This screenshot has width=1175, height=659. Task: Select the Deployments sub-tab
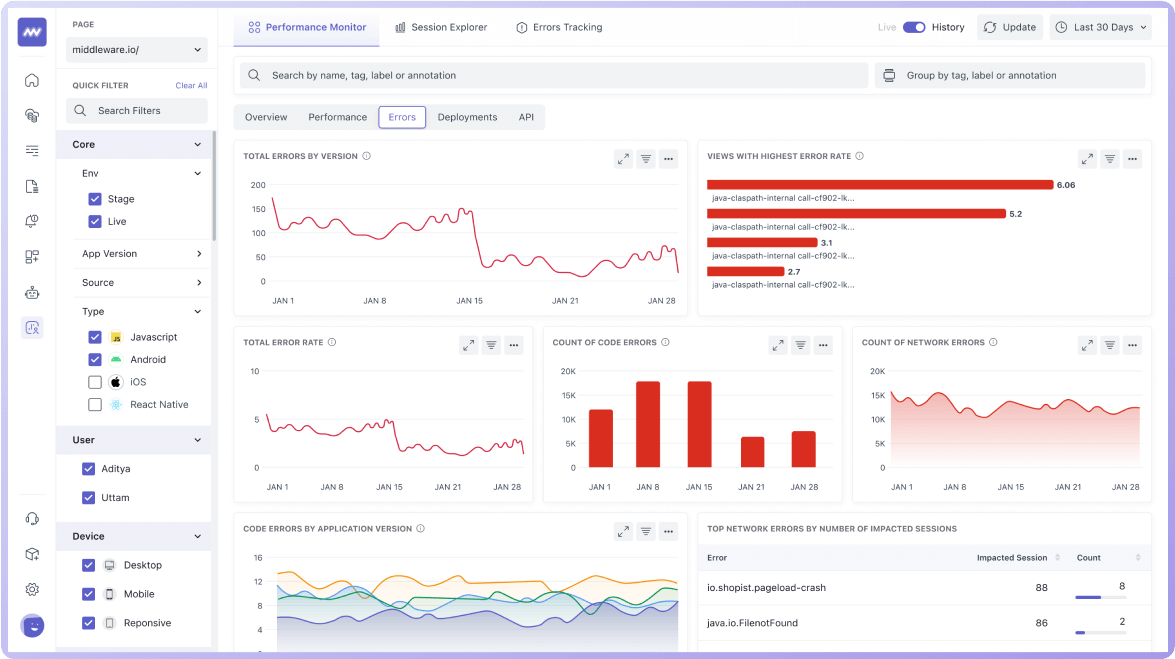click(467, 117)
